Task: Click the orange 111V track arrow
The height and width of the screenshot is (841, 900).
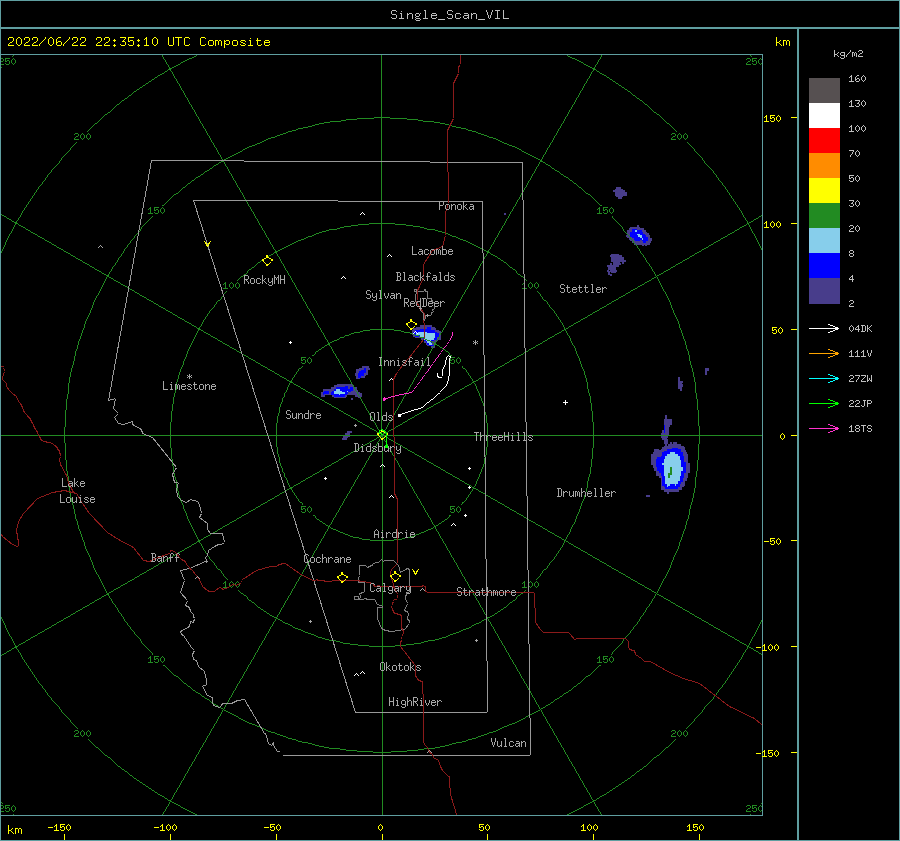Action: coord(824,354)
